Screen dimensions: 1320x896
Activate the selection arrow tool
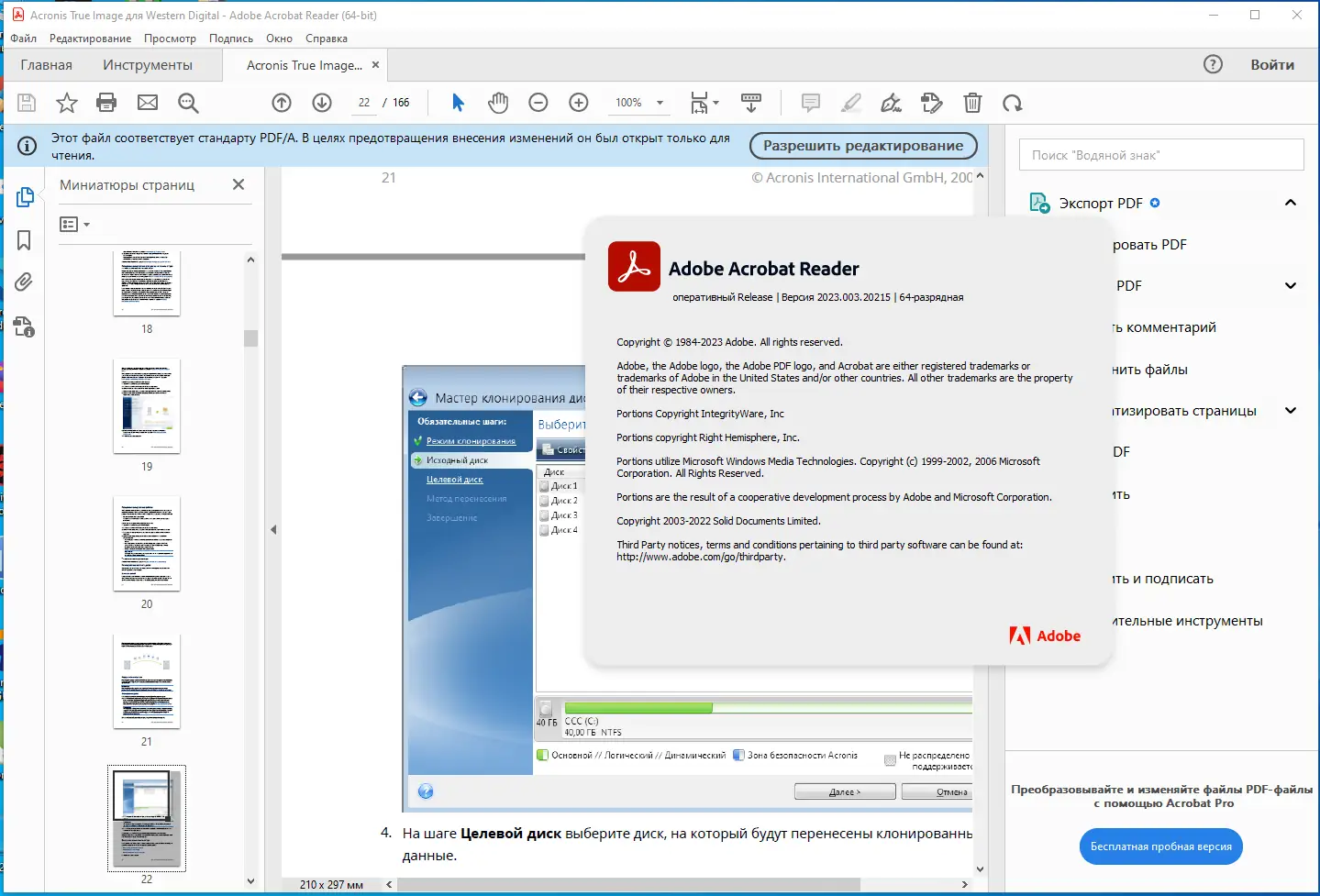coord(459,103)
